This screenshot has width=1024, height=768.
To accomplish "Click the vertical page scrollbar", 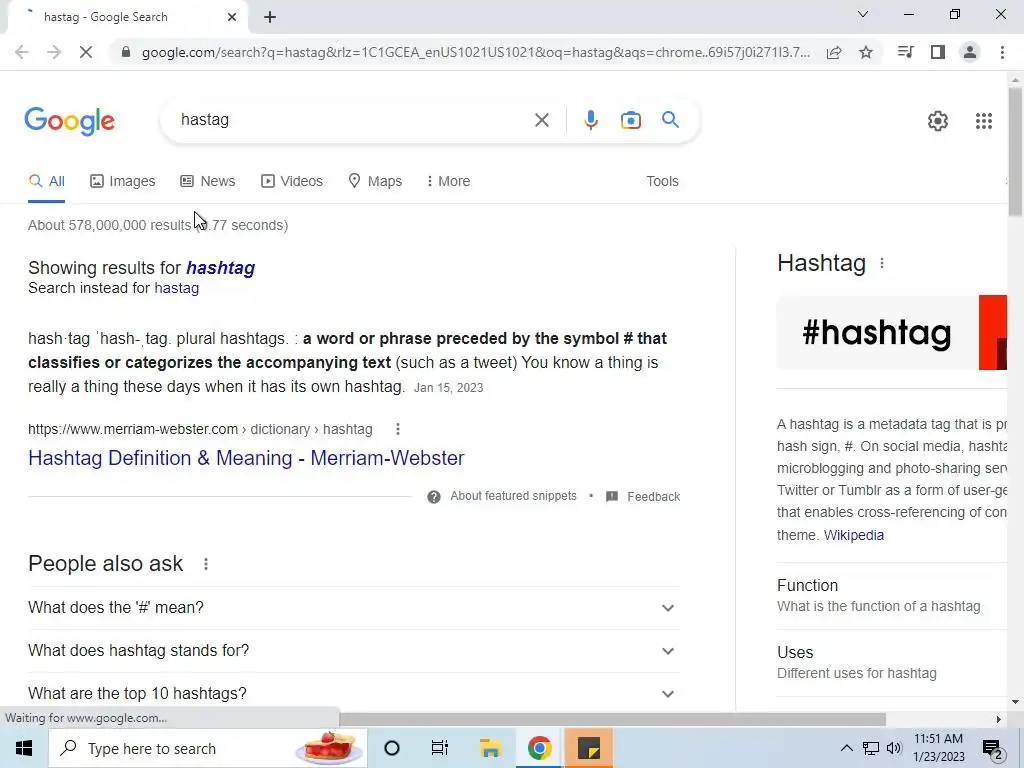I will point(1016,150).
